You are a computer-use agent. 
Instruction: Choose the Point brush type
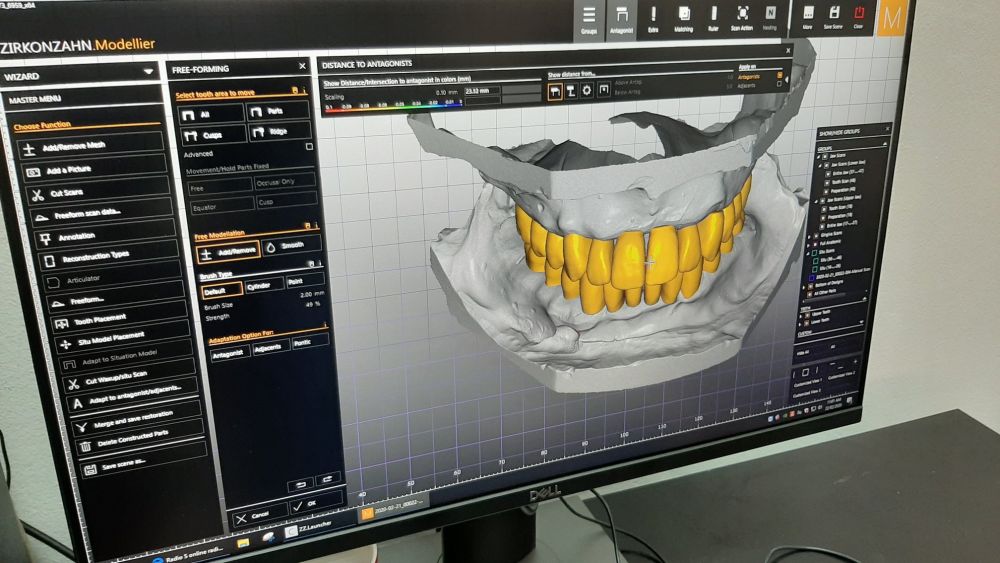pyautogui.click(x=304, y=281)
